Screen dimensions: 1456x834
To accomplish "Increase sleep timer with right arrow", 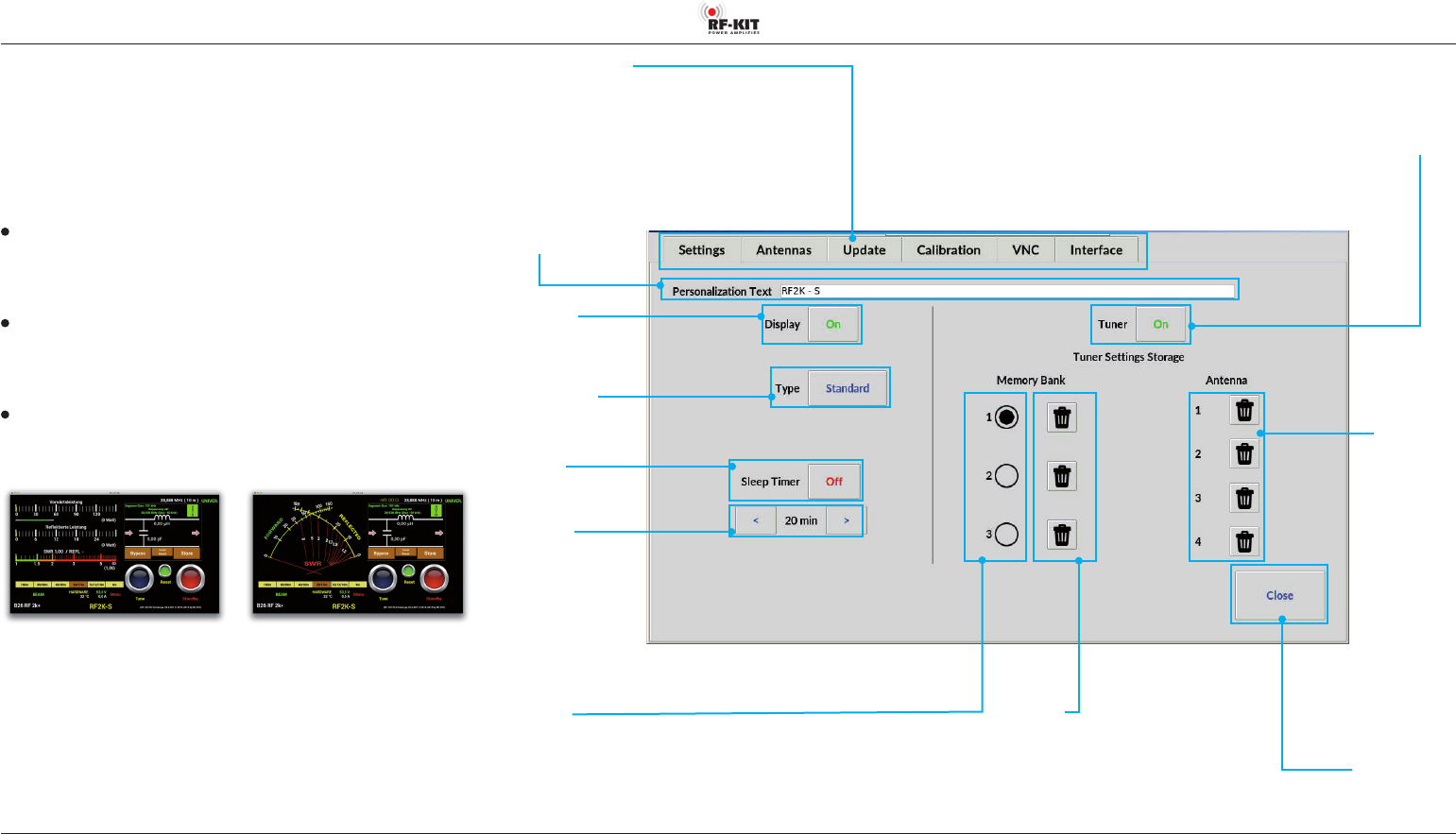I will 846,520.
